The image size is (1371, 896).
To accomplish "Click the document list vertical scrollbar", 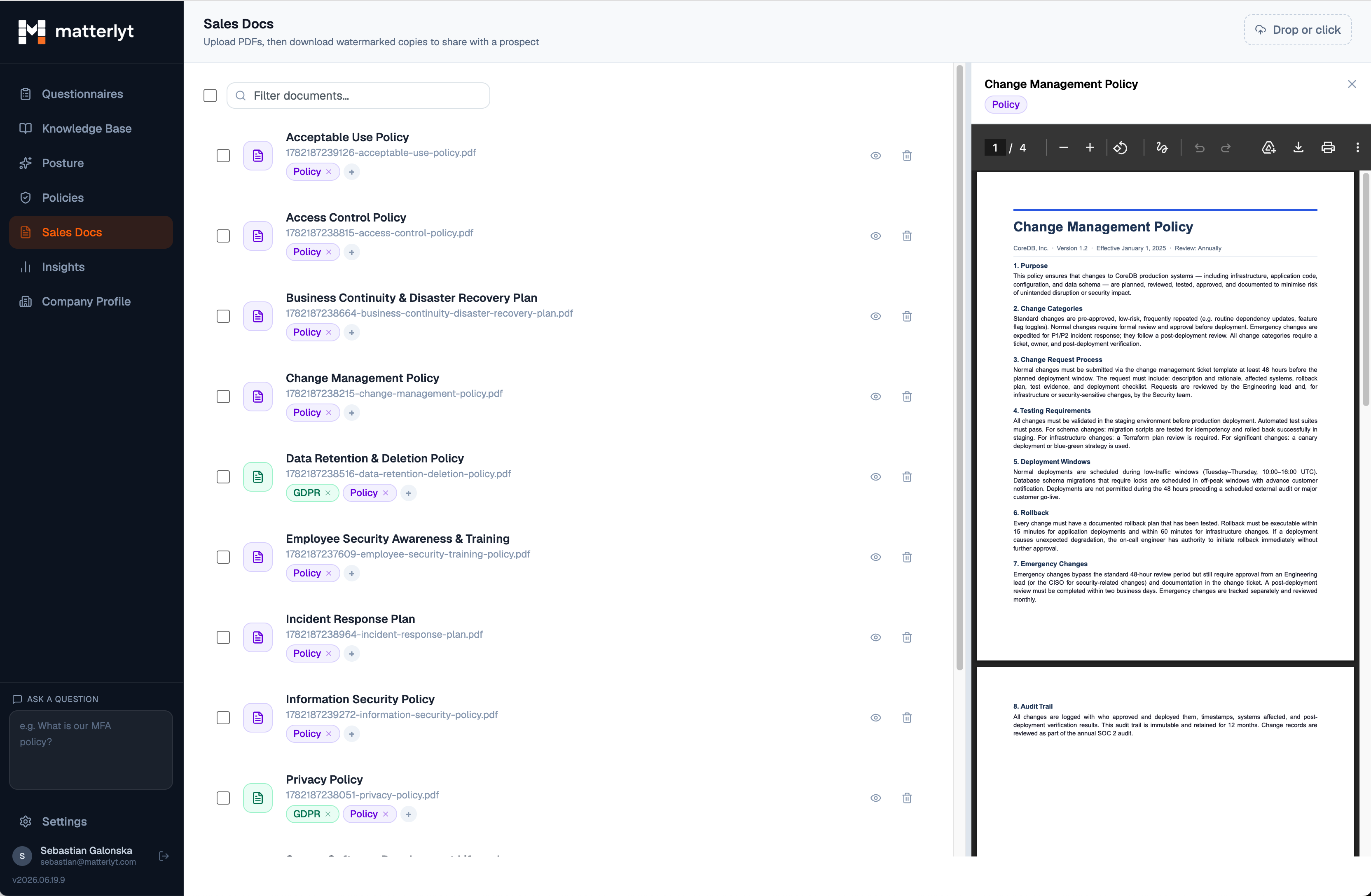I will pyautogui.click(x=960, y=368).
